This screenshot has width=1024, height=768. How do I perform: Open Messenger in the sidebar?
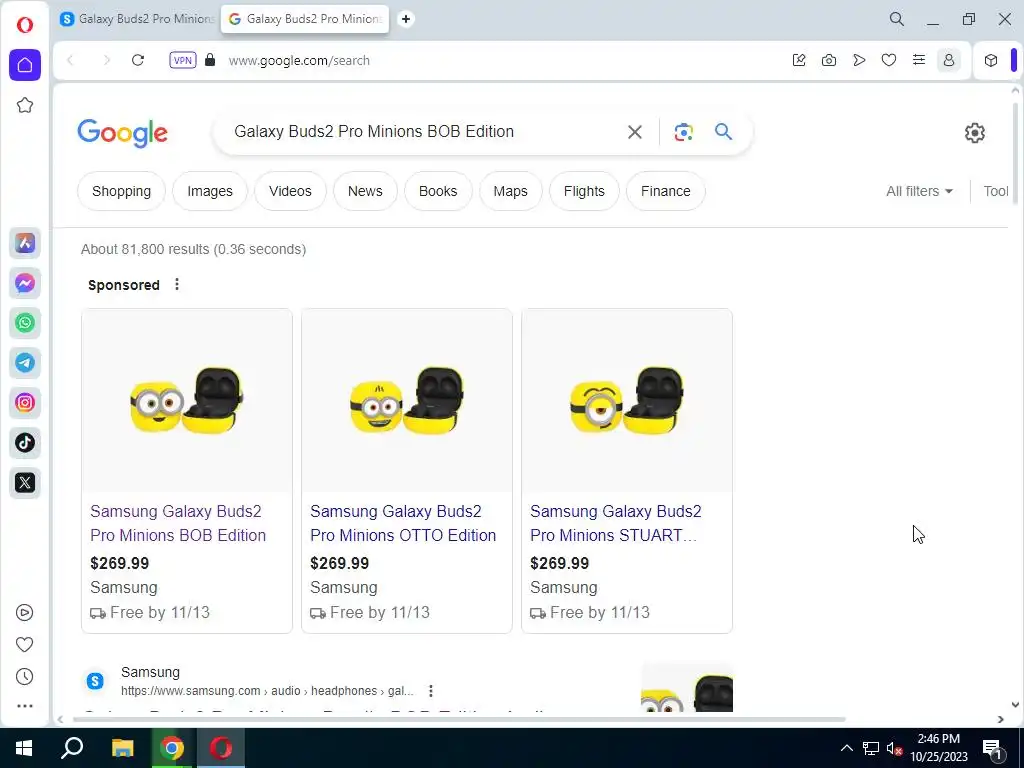(x=25, y=283)
